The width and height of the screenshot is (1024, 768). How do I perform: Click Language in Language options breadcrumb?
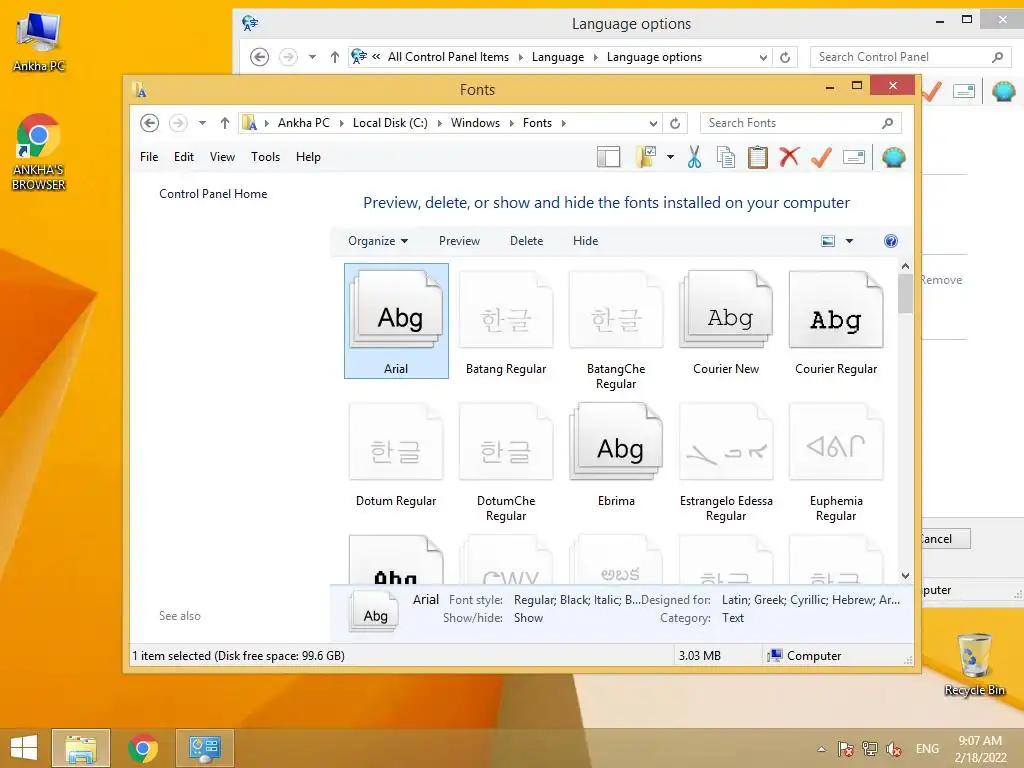click(x=558, y=57)
